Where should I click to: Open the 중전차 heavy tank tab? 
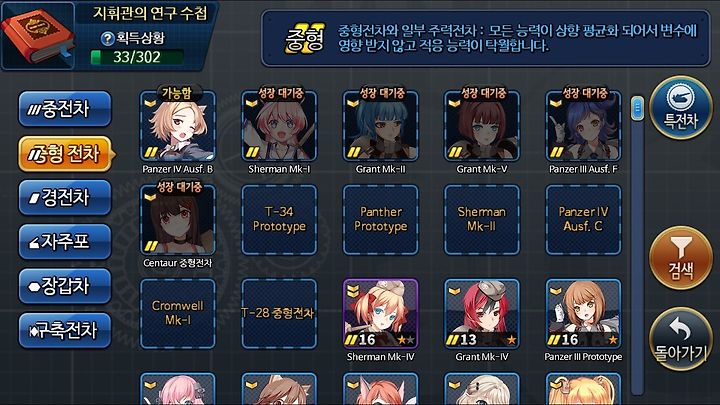pyautogui.click(x=65, y=109)
